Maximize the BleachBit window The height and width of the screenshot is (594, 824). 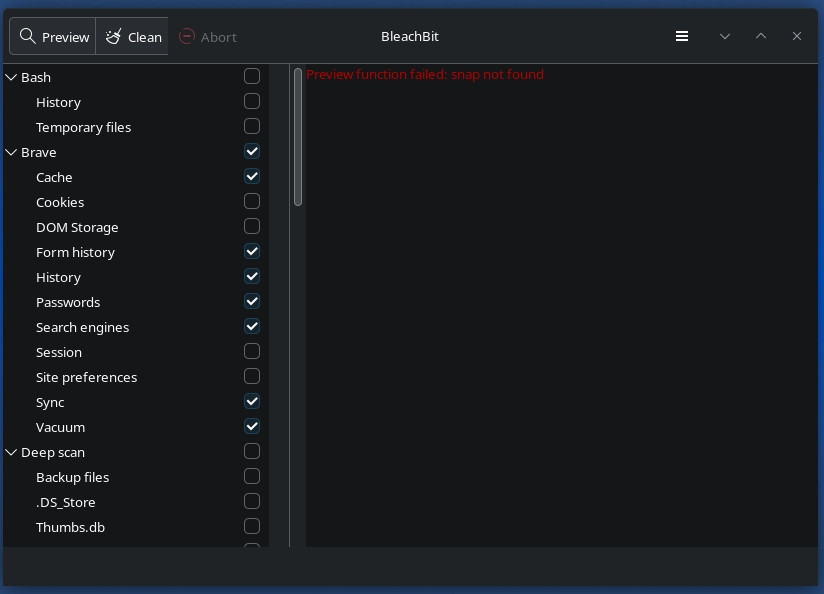pyautogui.click(x=761, y=36)
